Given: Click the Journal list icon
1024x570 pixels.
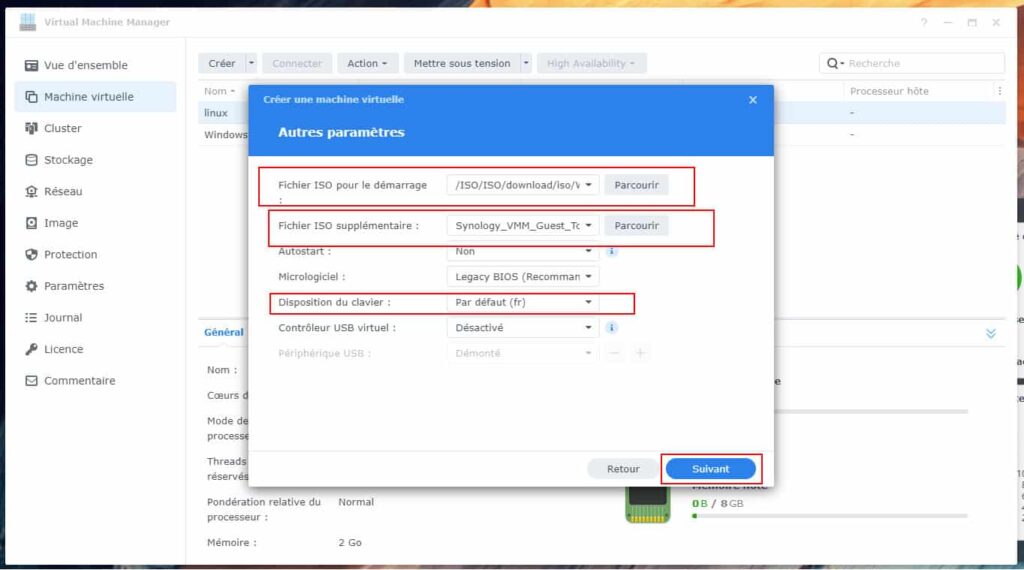Looking at the screenshot, I should (31, 317).
